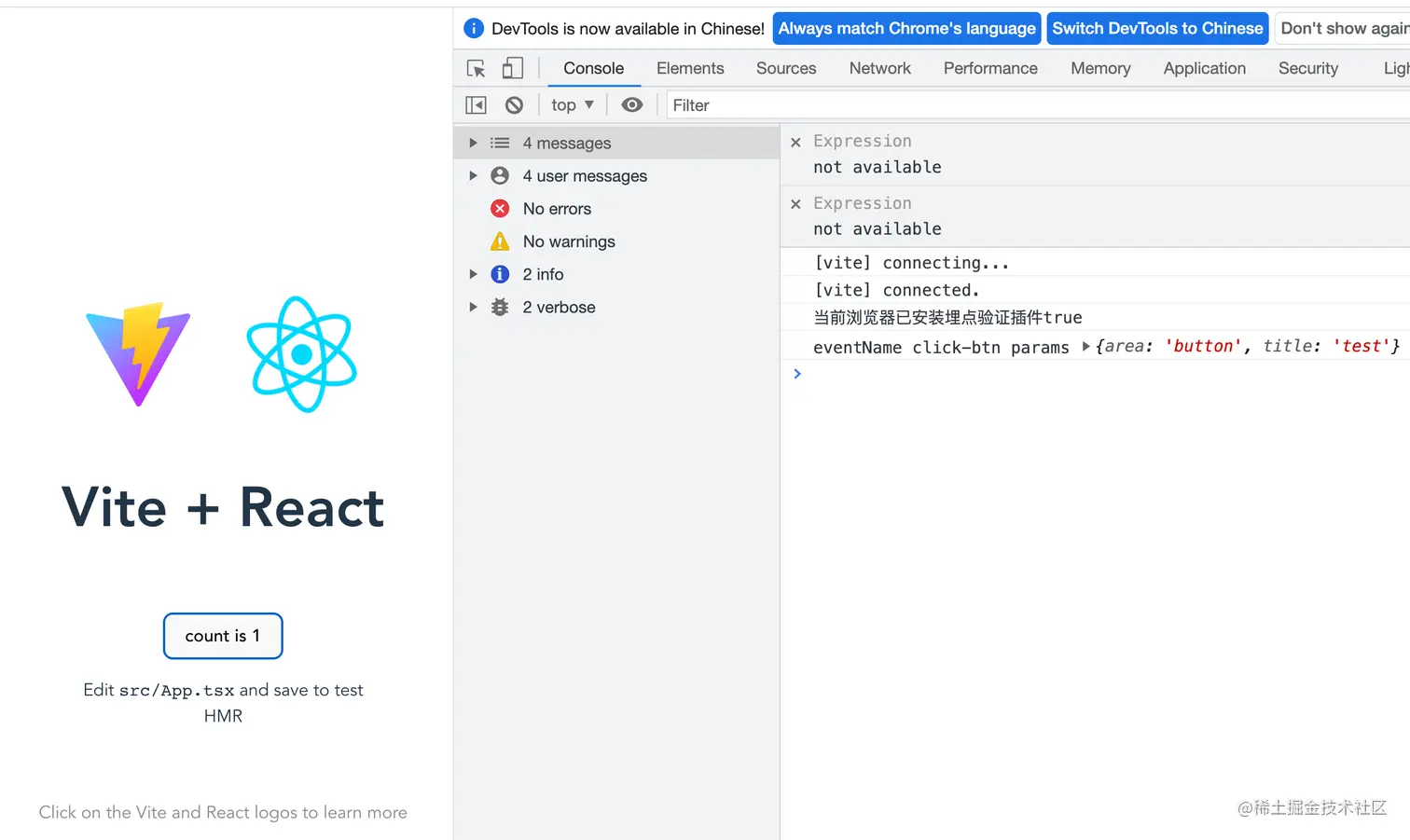This screenshot has width=1410, height=840.
Task: Remove the second live Expression
Action: tap(795, 204)
